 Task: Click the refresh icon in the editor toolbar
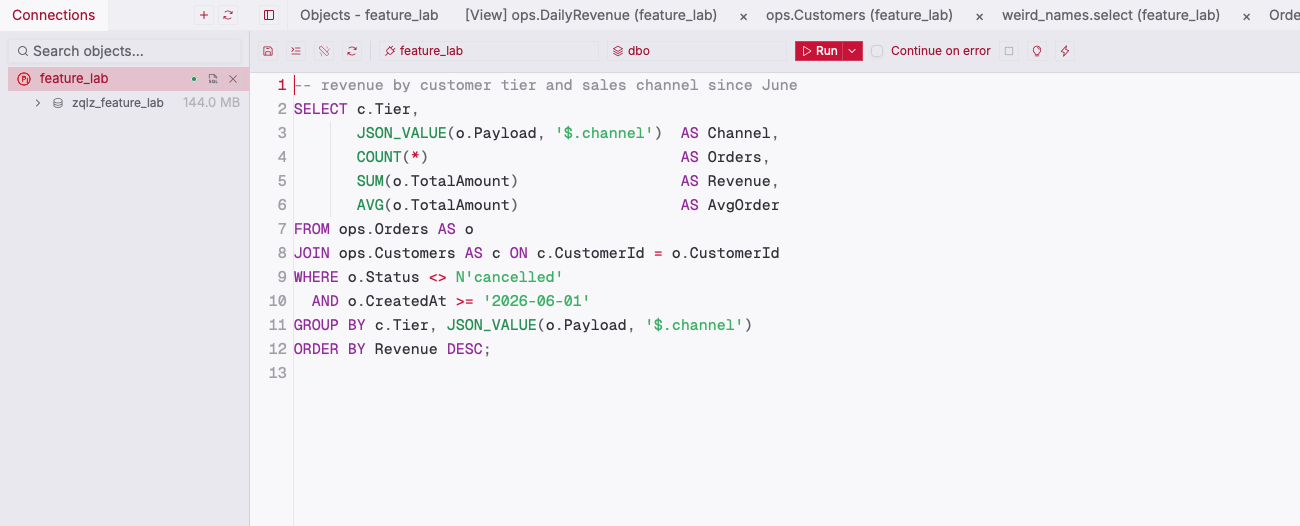352,51
